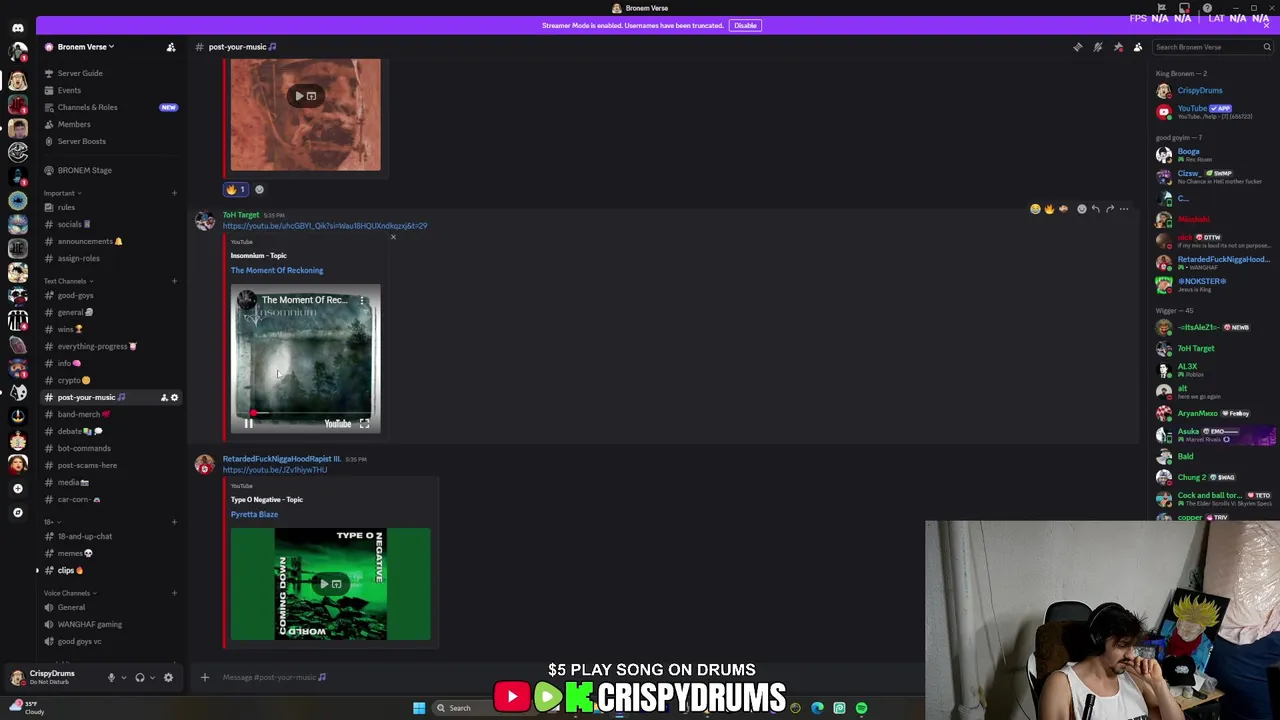
Task: Open the Bronem Verse server dropdown
Action: tap(85, 47)
